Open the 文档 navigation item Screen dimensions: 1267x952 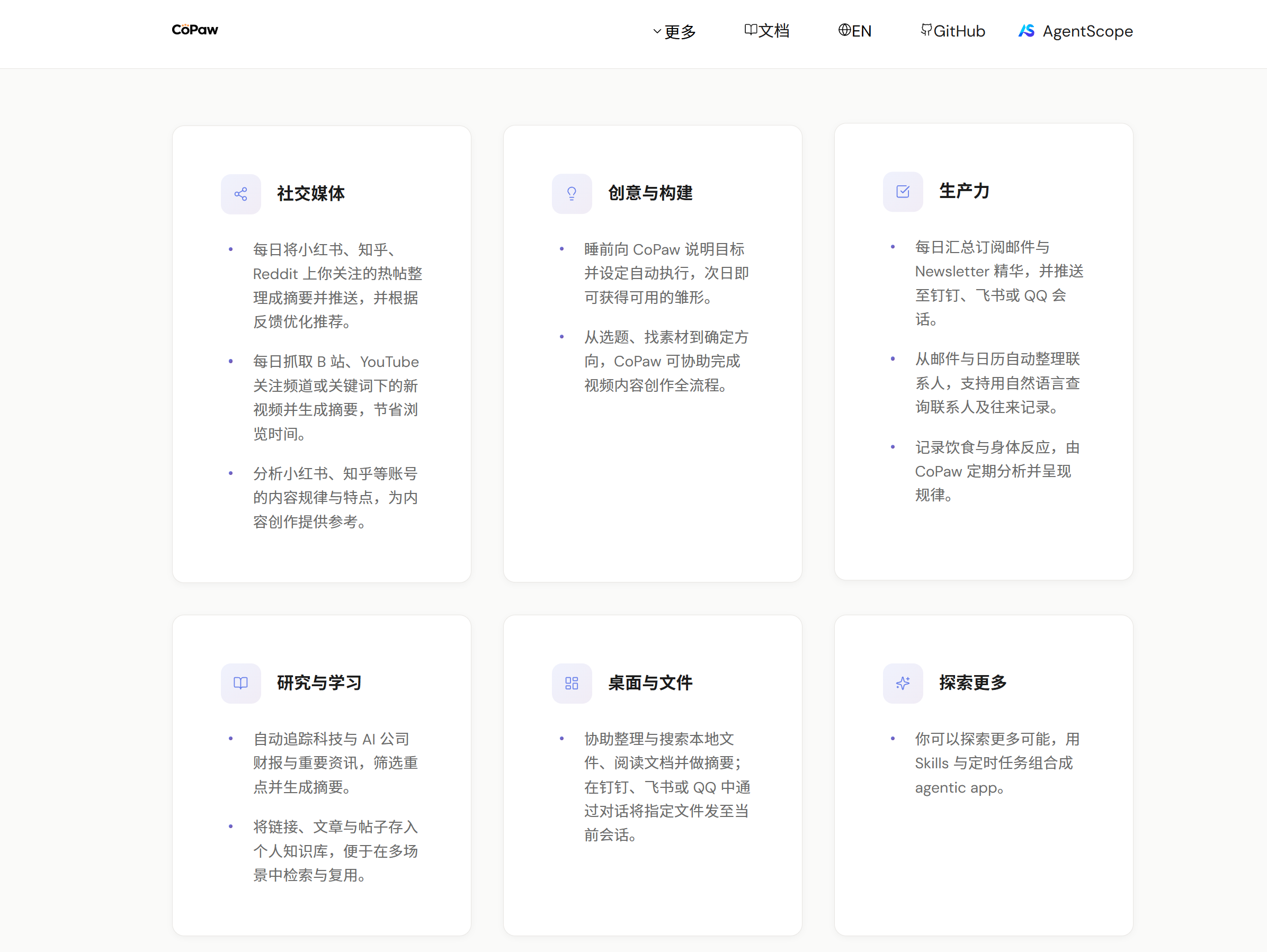pyautogui.click(x=767, y=31)
